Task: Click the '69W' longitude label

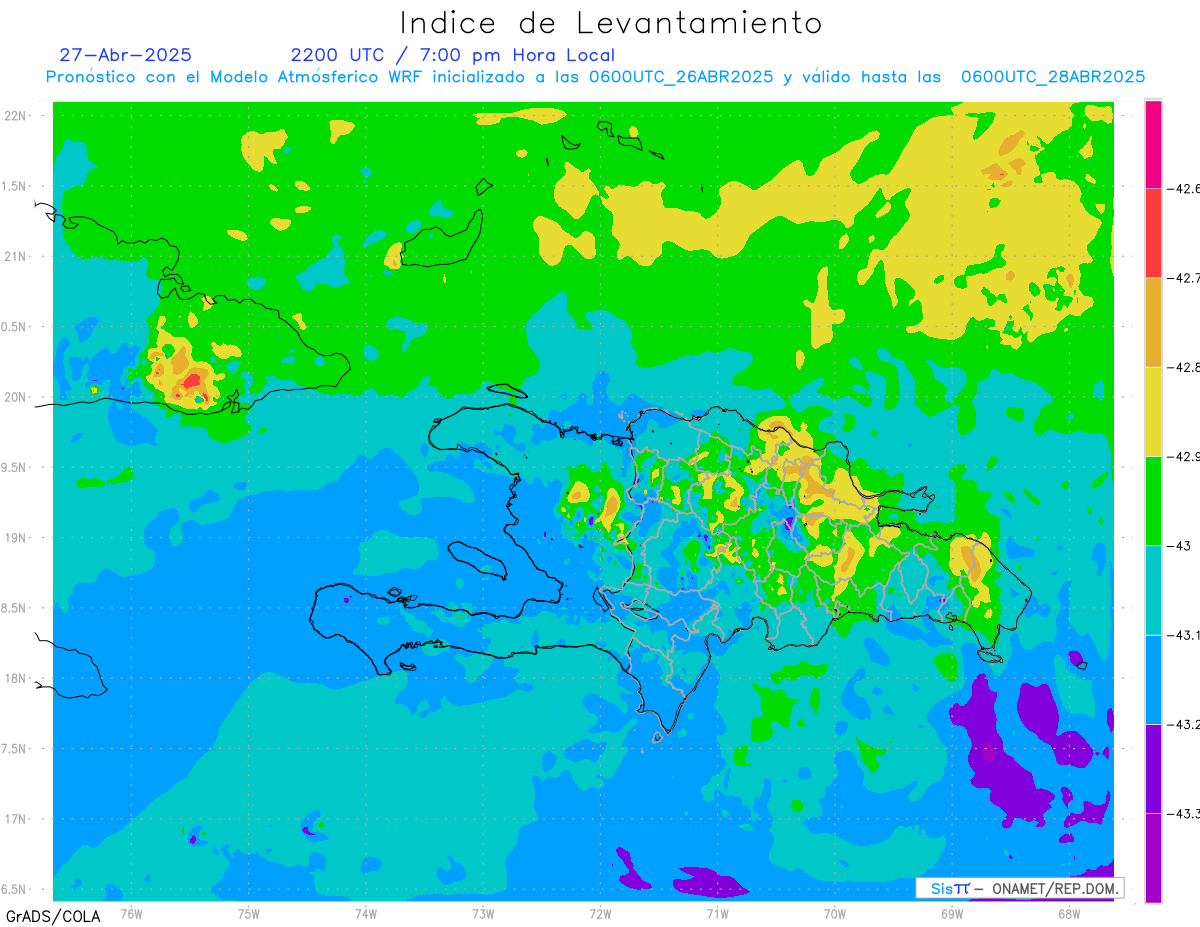Action: [952, 913]
